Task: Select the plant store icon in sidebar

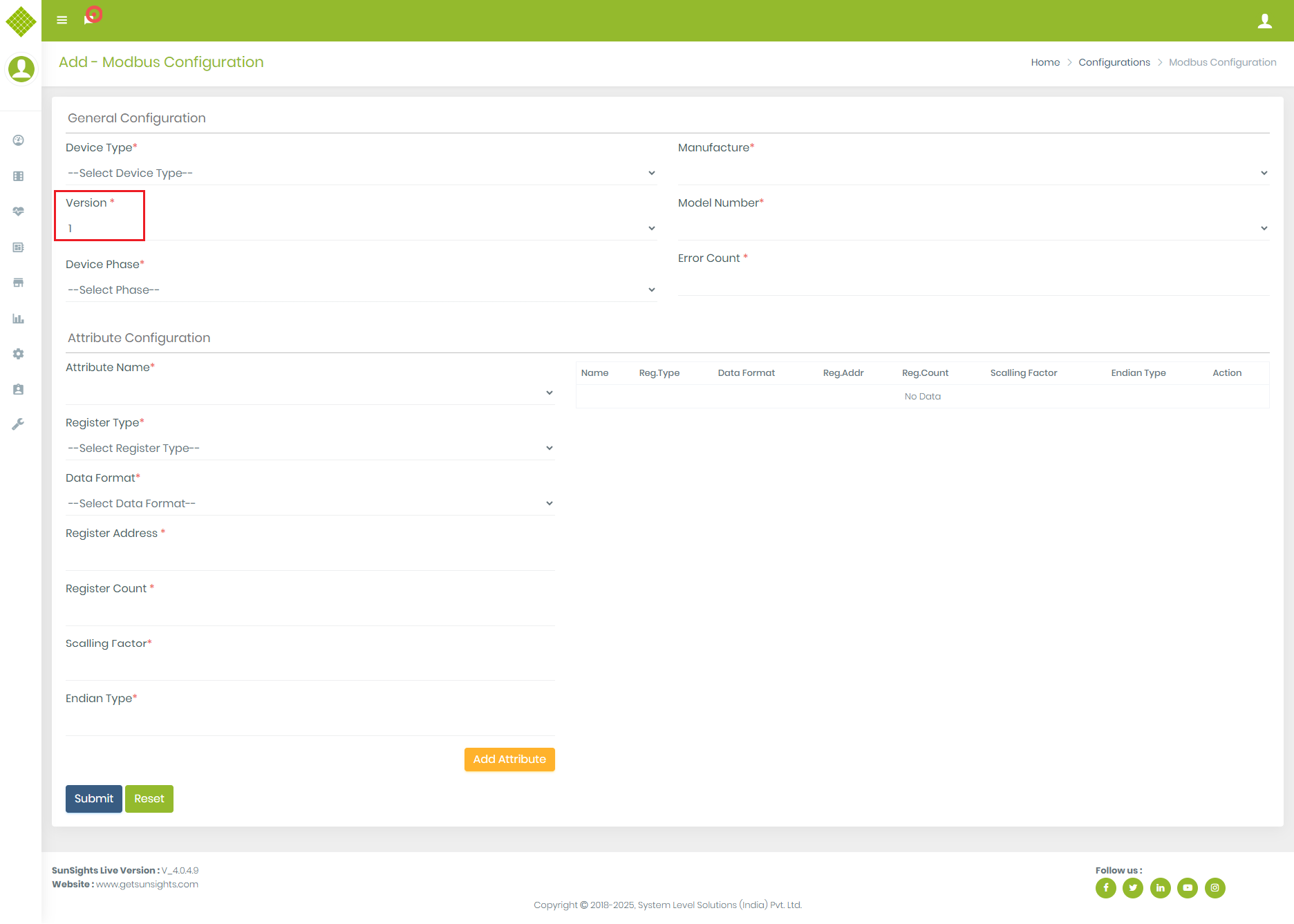Action: point(18,283)
